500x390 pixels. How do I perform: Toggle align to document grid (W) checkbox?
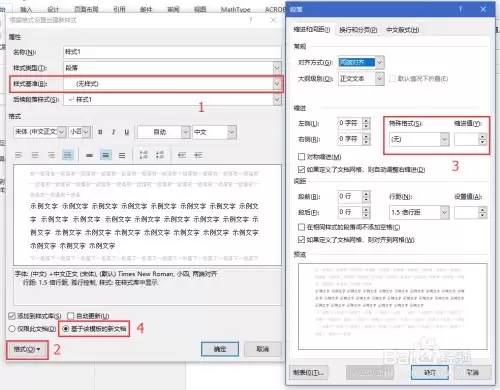301,239
